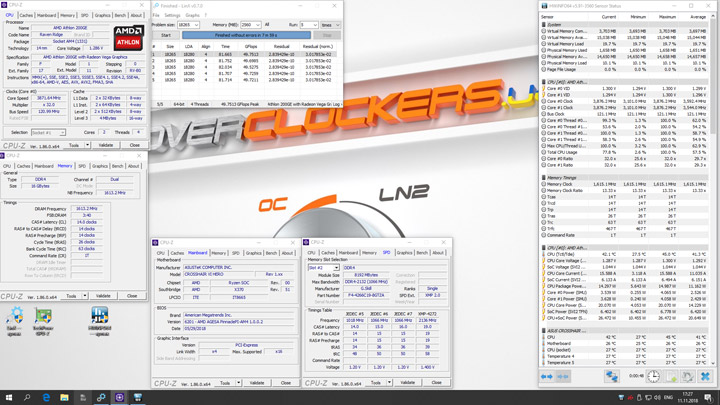This screenshot has height=405, width=720.
Task: Click the last pinned taskbar app icon
Action: 138,398
